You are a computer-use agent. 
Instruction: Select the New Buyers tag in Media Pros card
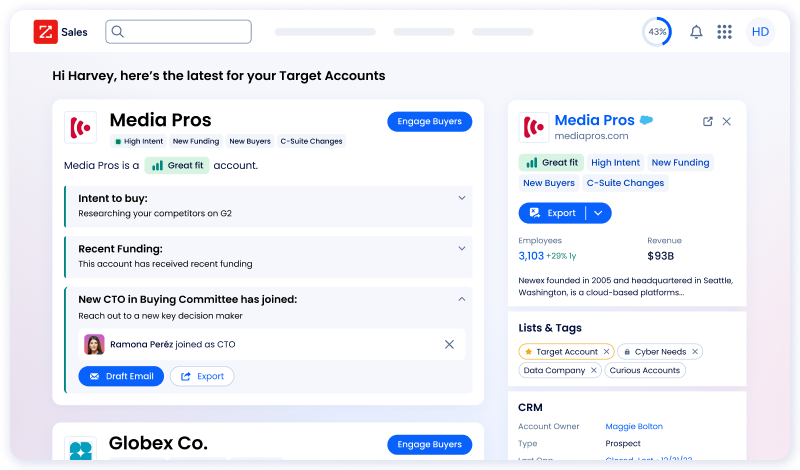[250, 141]
